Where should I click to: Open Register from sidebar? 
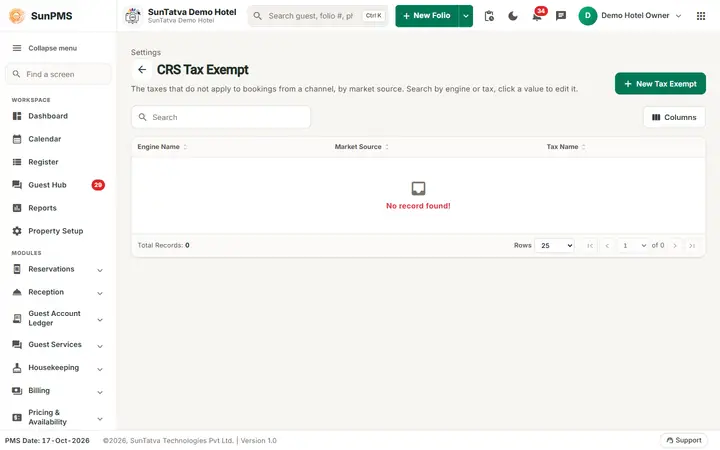point(58,162)
